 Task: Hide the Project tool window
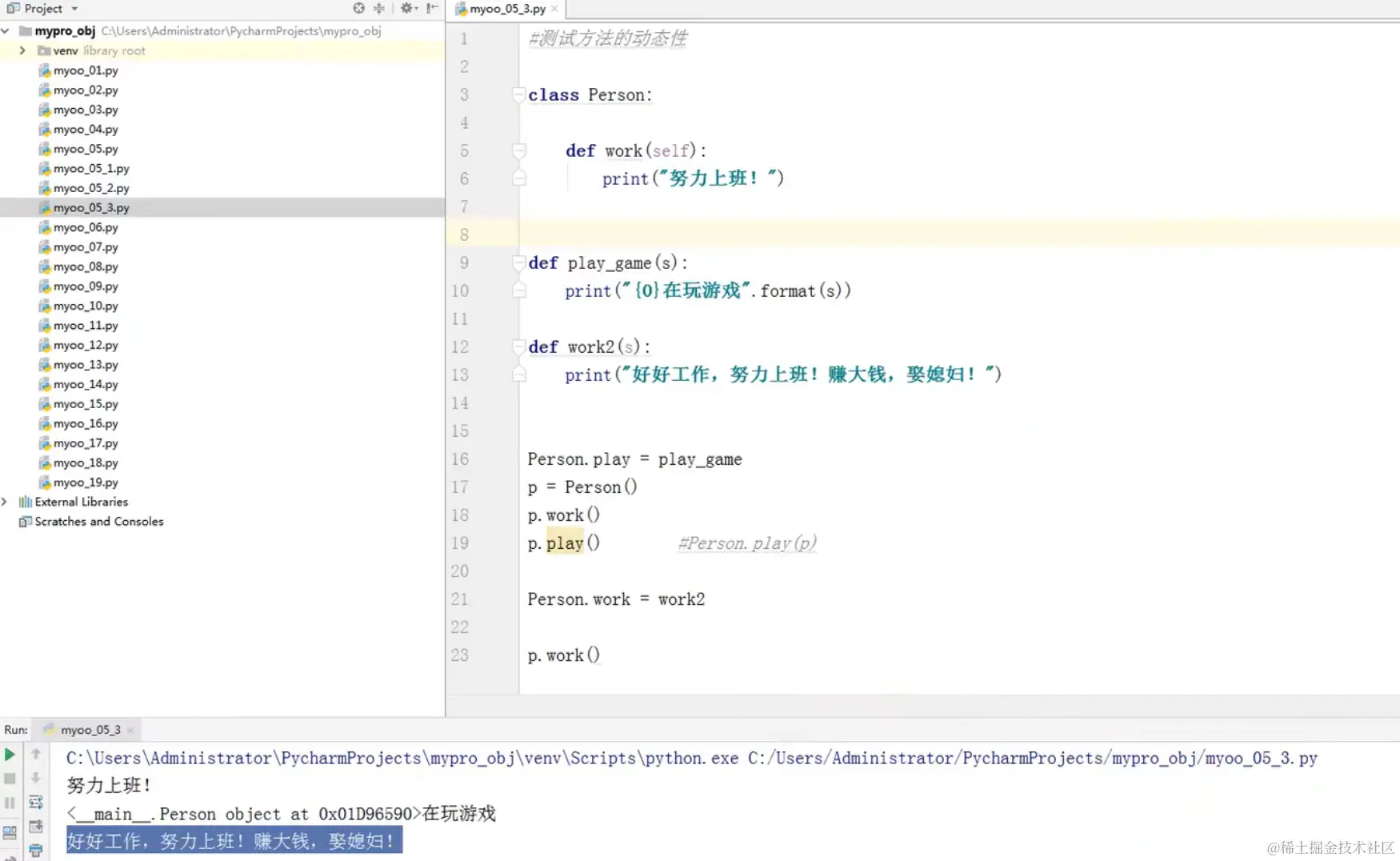(x=432, y=8)
